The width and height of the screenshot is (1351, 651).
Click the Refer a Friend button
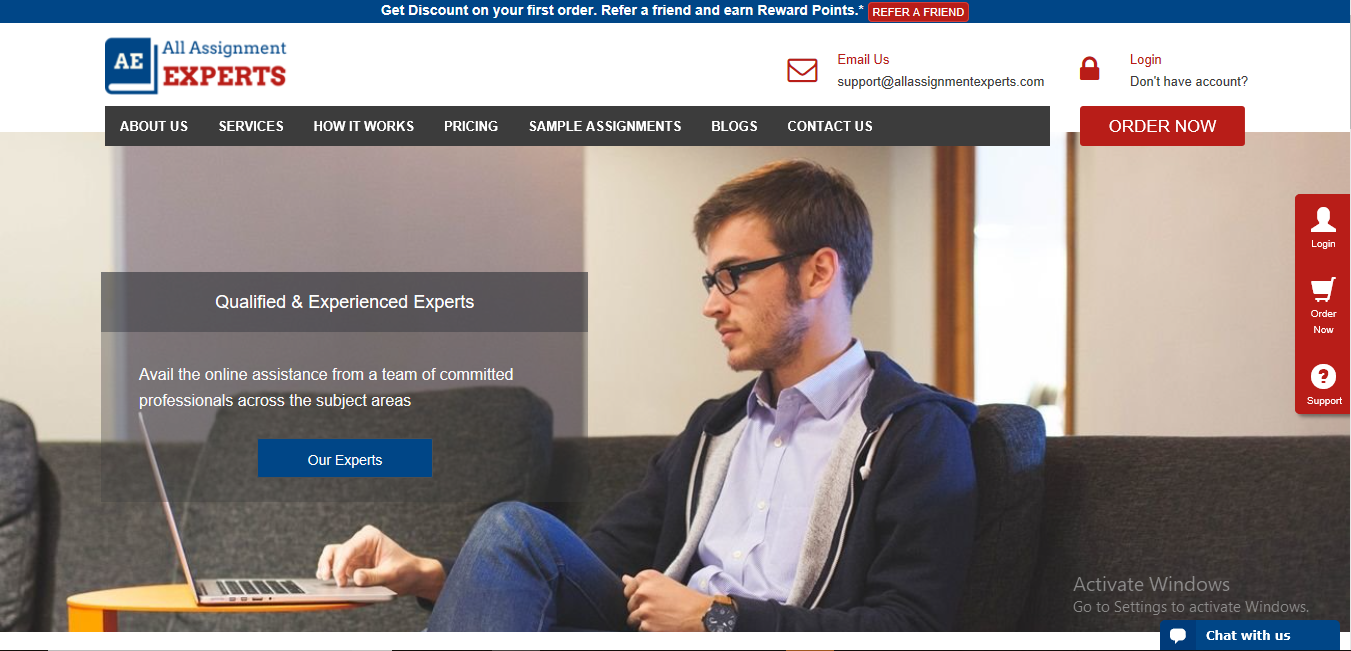[918, 12]
